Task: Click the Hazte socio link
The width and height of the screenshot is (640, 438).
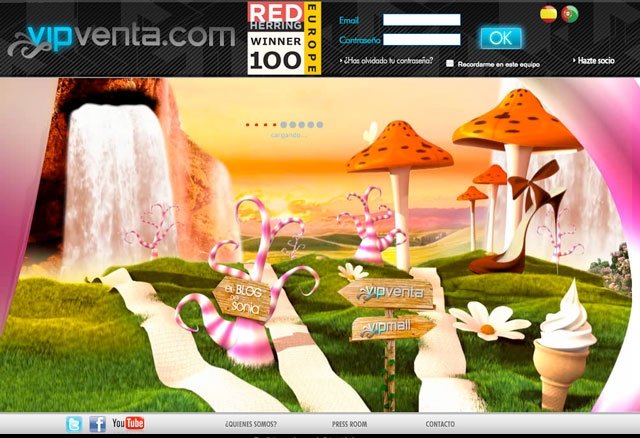Action: (x=594, y=60)
